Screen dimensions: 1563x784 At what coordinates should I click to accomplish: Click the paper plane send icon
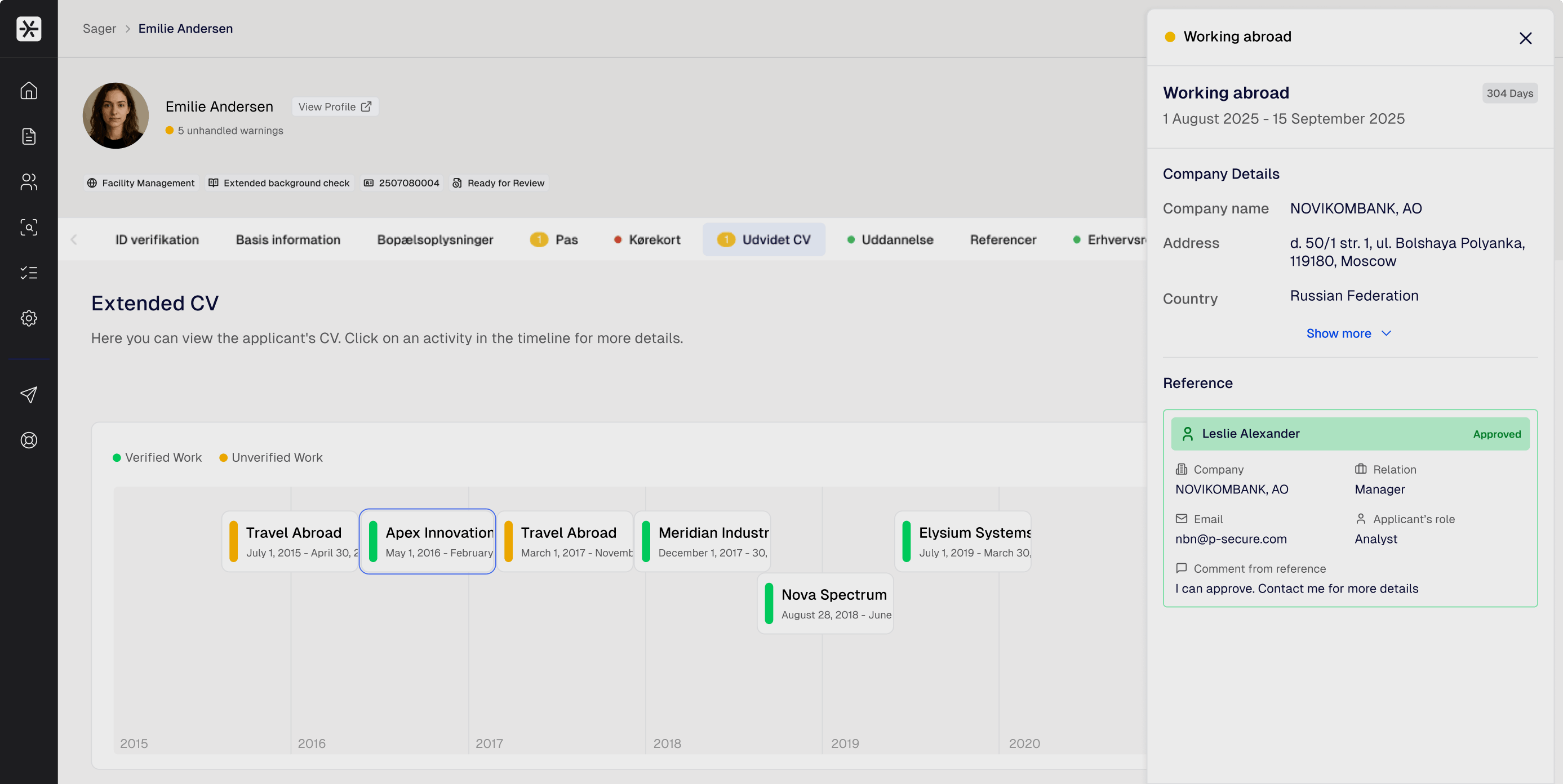(29, 395)
